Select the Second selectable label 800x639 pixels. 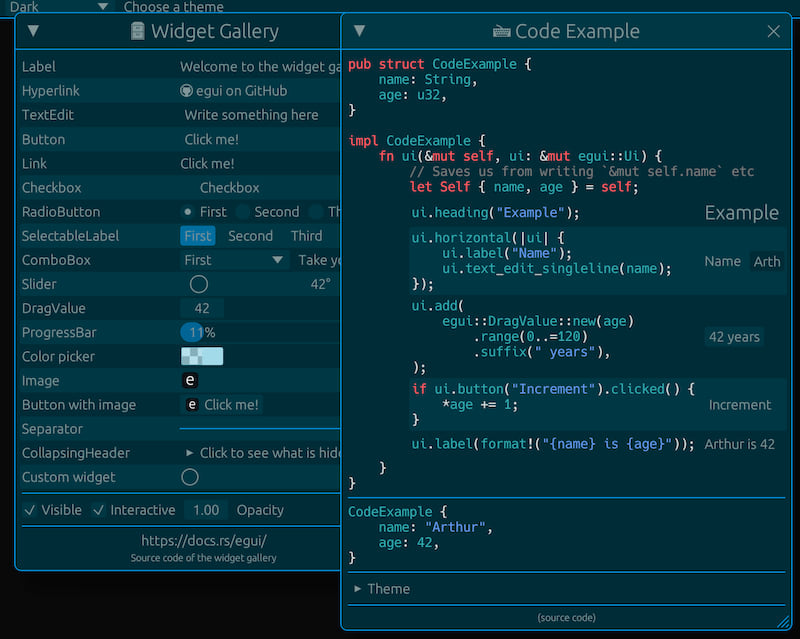click(251, 236)
